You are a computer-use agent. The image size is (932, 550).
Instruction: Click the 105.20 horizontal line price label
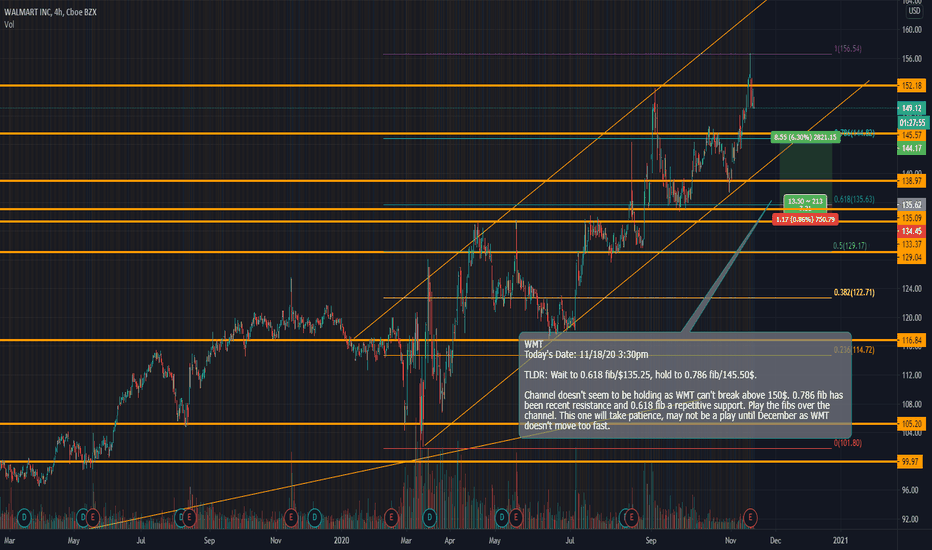pyautogui.click(x=912, y=423)
